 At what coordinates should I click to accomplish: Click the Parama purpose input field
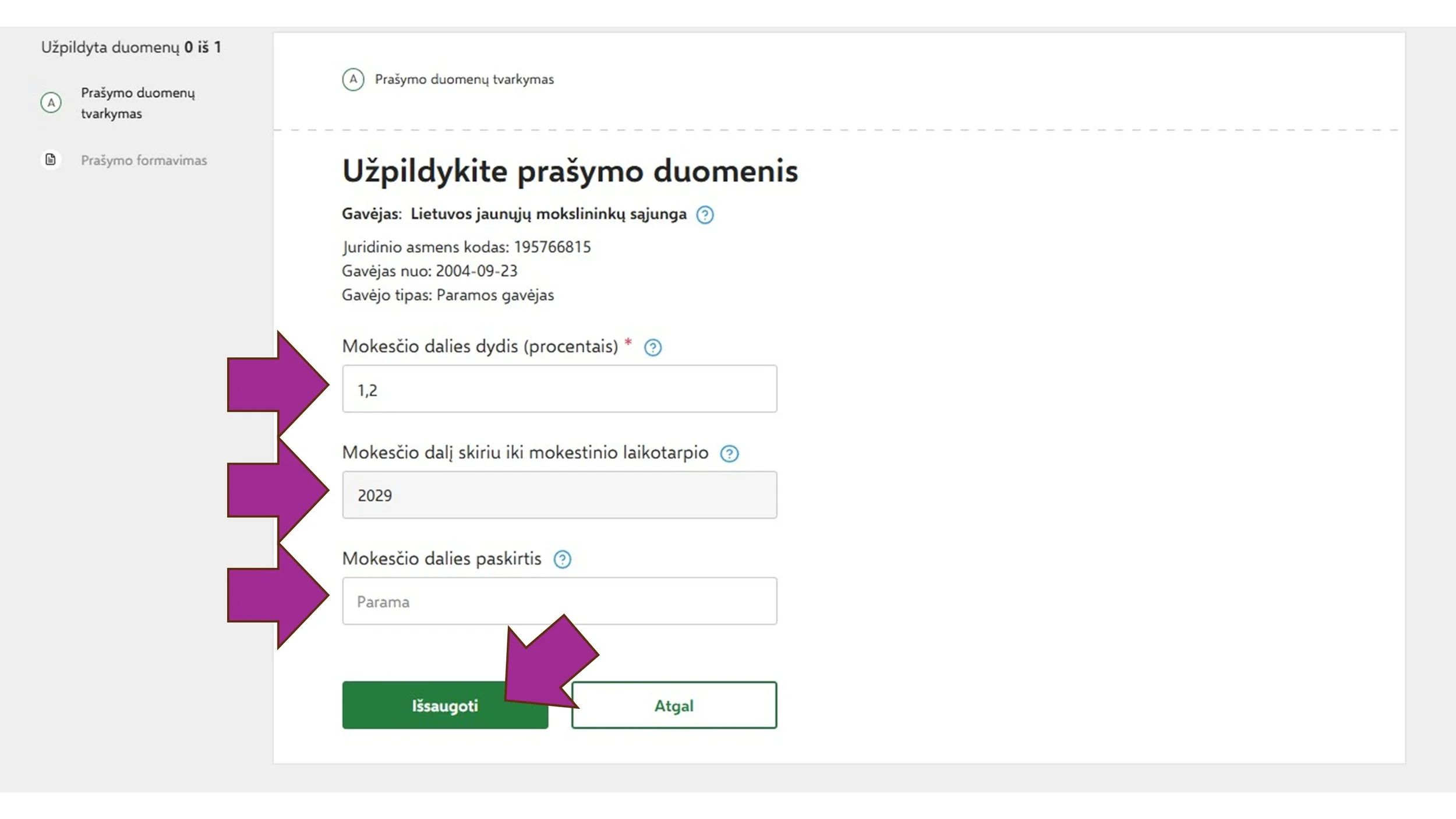point(559,601)
